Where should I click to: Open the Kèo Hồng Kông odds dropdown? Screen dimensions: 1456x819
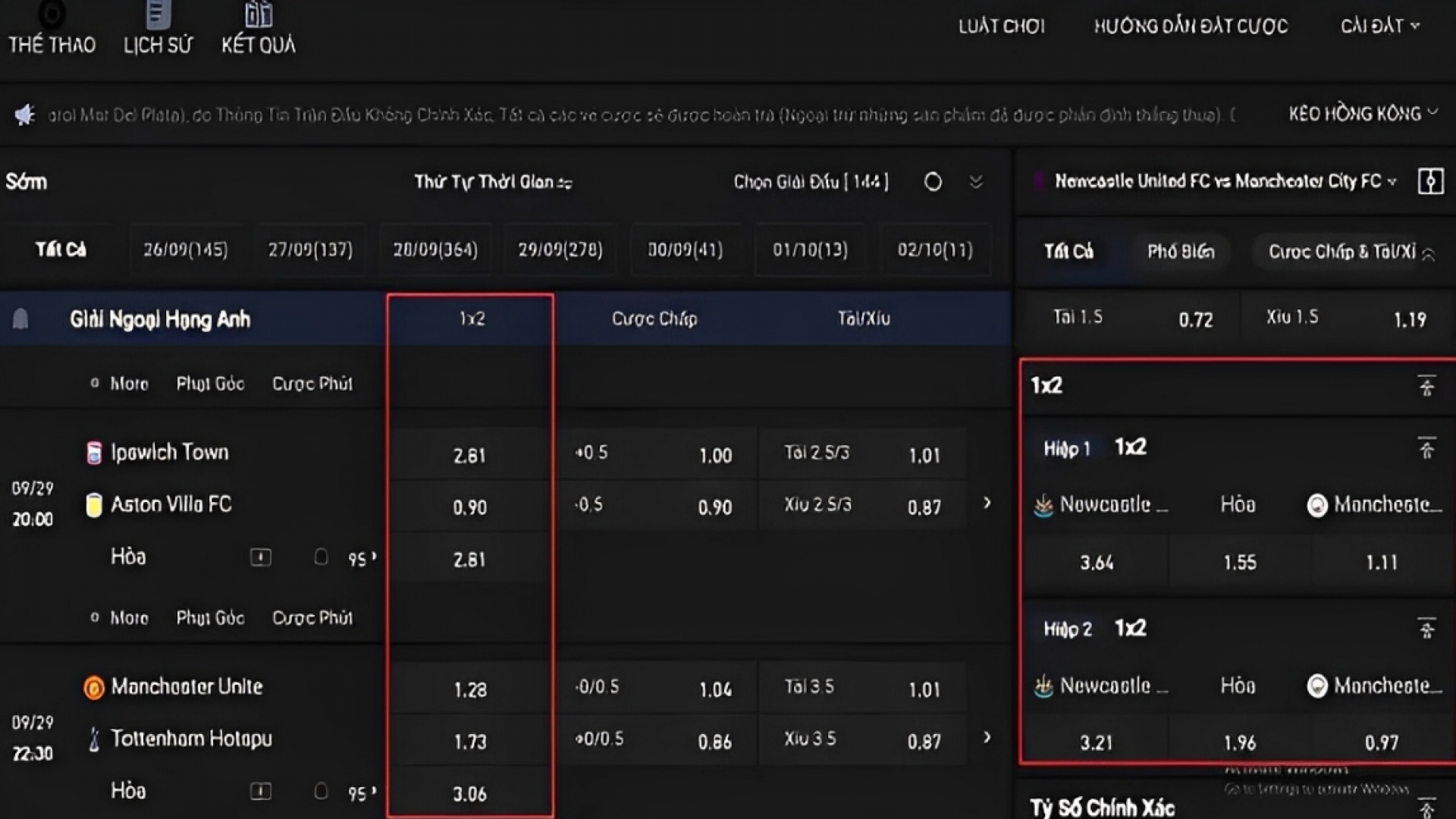coord(1362,114)
